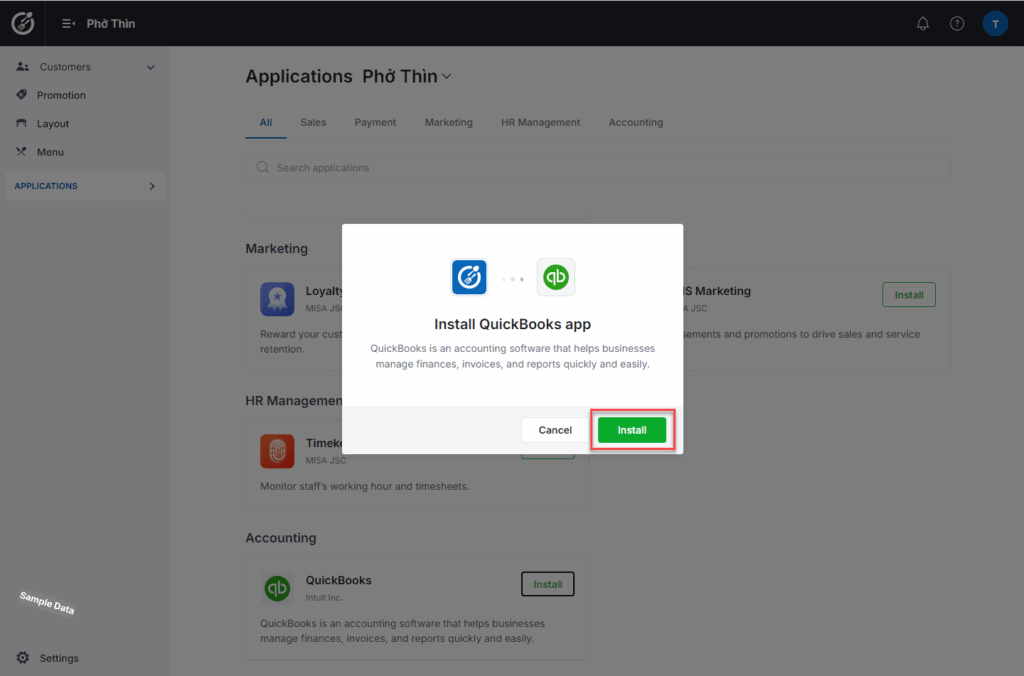This screenshot has width=1024, height=676.
Task: Click the Search applications field
Action: 597,168
